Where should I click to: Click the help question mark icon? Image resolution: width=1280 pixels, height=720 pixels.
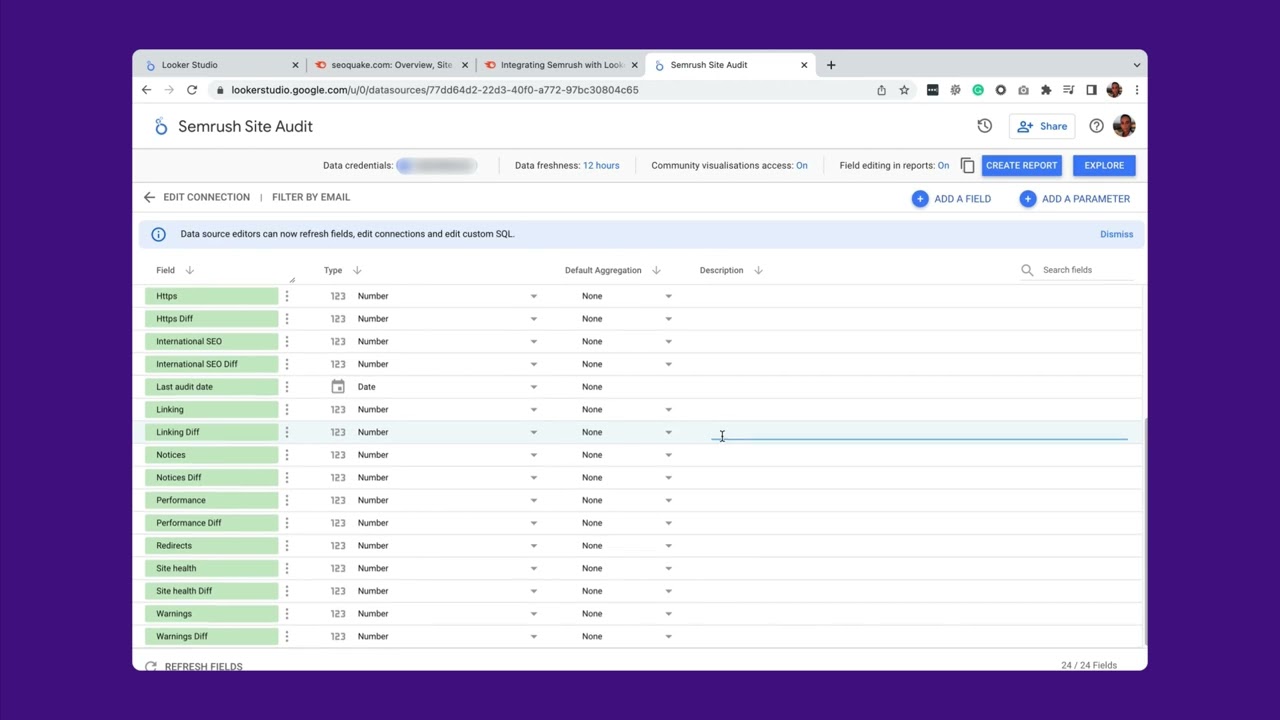1096,126
